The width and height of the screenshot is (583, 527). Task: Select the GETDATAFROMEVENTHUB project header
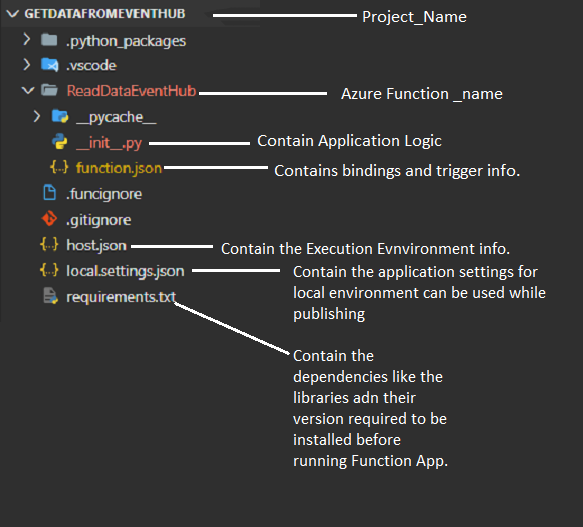[105, 14]
